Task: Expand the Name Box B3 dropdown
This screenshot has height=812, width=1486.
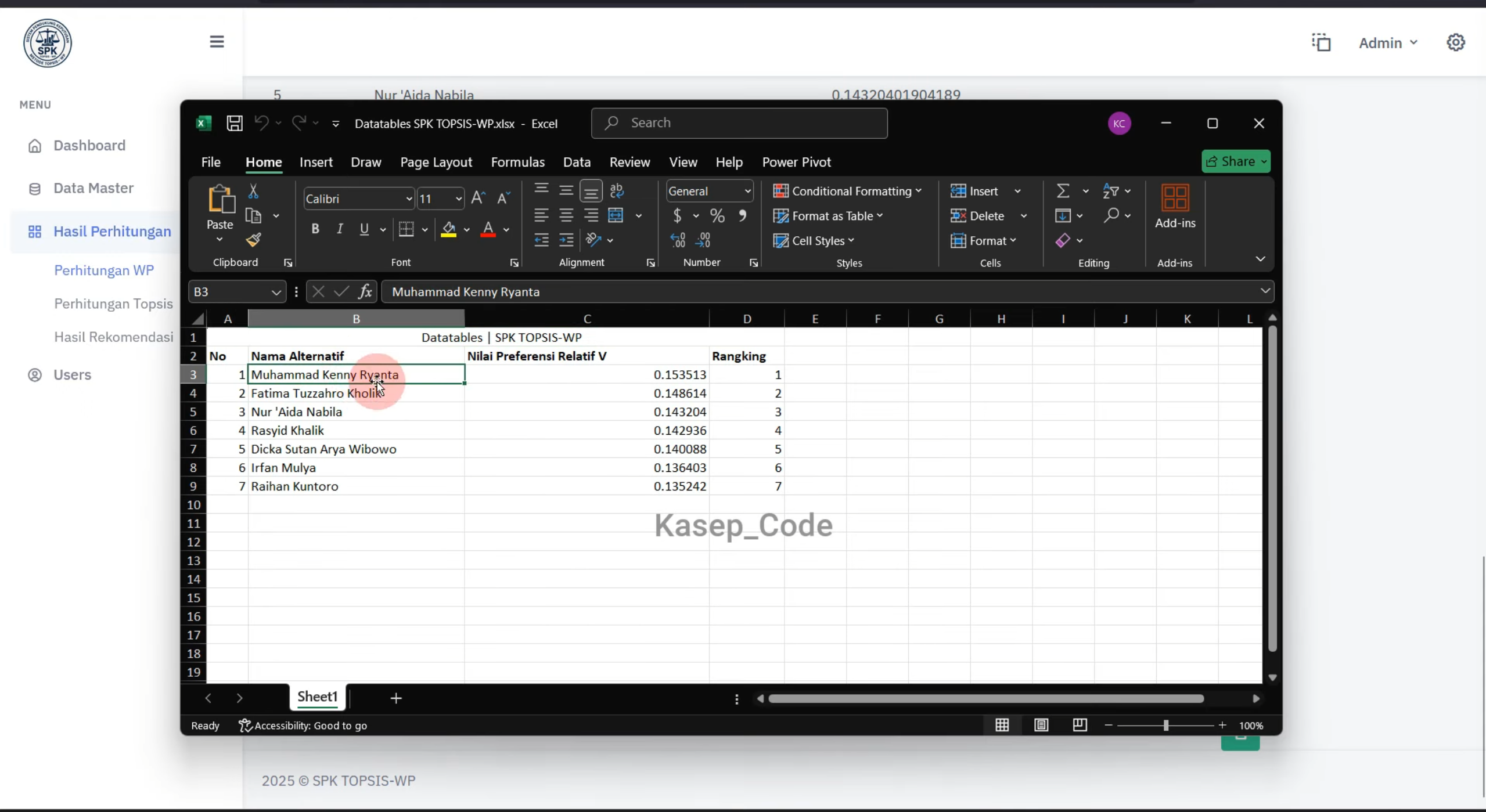Action: tap(276, 292)
